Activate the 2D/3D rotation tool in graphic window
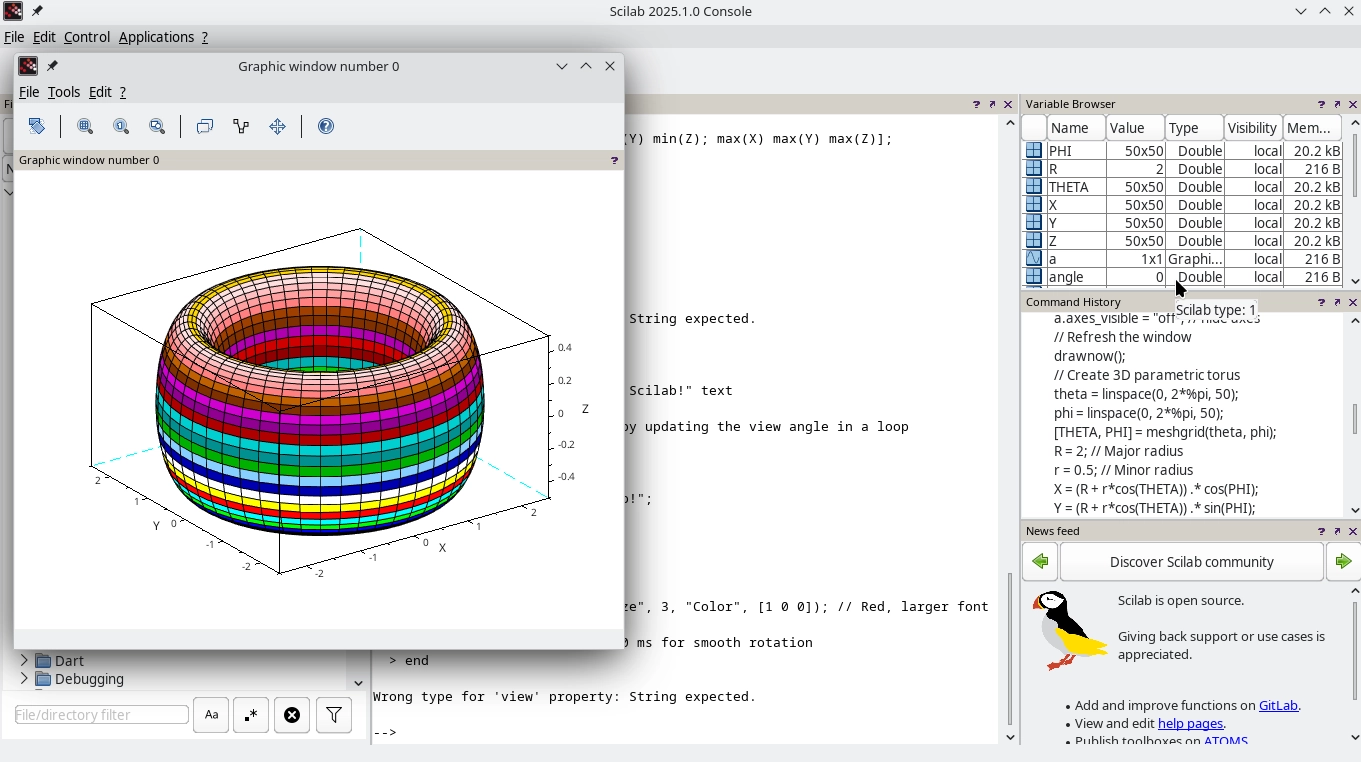 click(37, 127)
